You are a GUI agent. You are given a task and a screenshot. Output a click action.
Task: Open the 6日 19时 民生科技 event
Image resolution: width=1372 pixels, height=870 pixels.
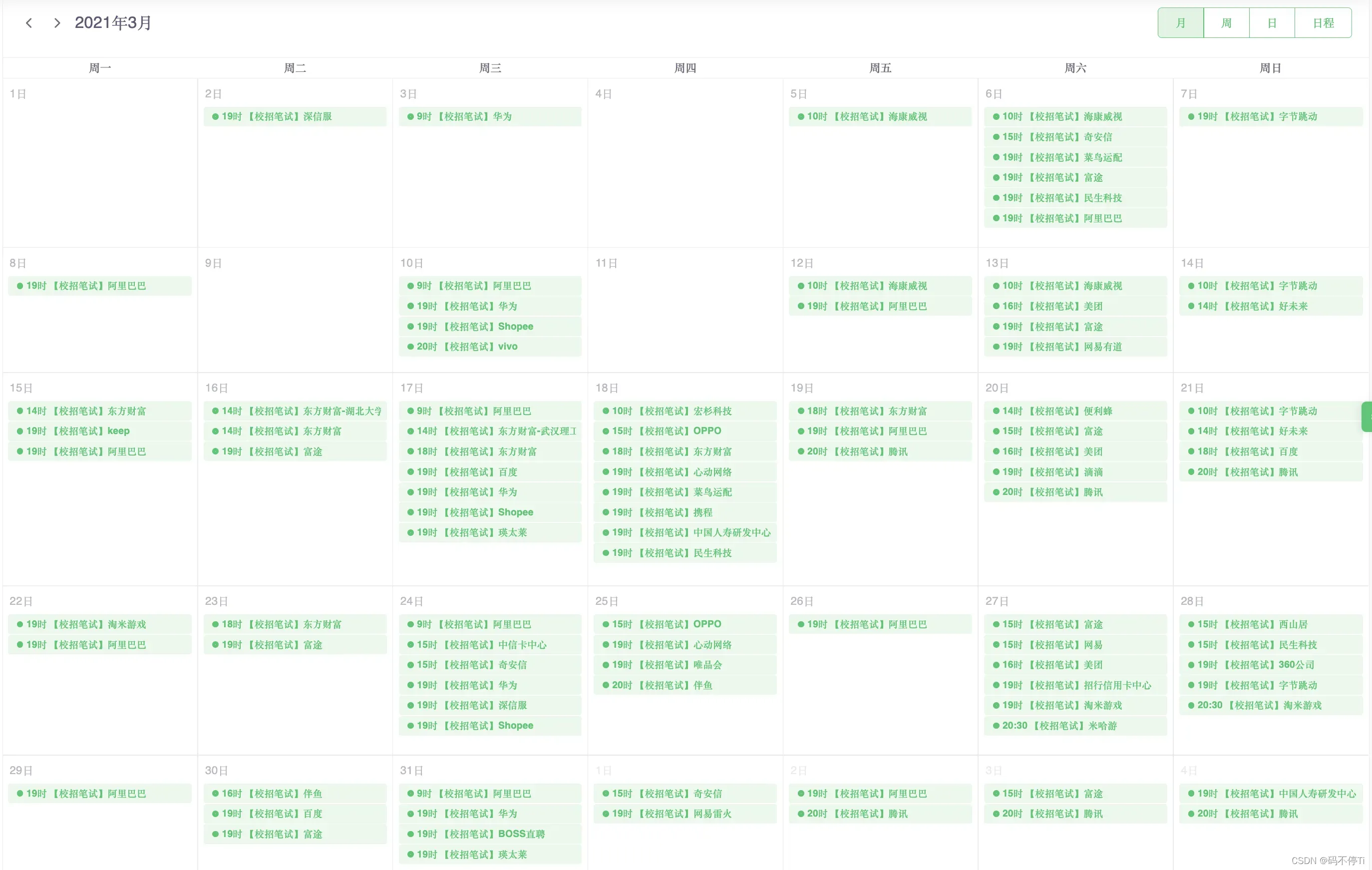tap(1075, 198)
